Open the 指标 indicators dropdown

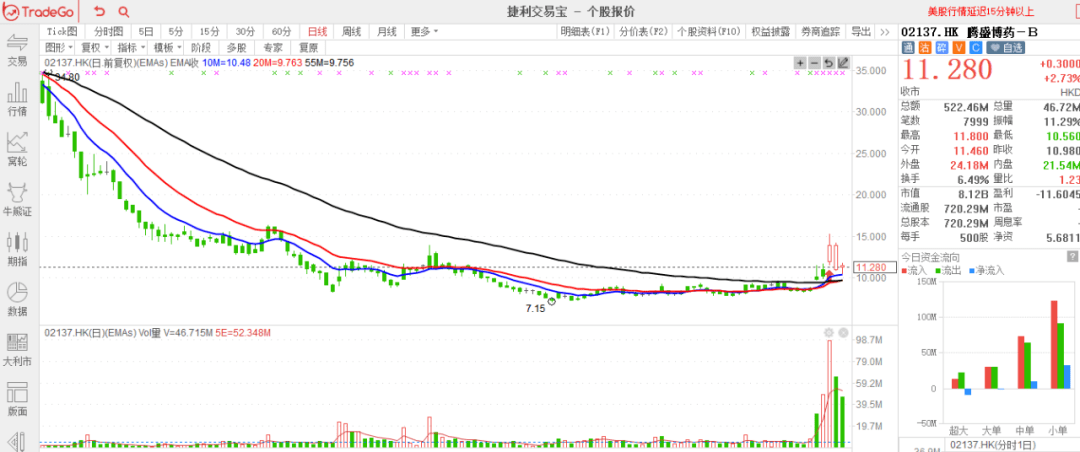pos(130,48)
